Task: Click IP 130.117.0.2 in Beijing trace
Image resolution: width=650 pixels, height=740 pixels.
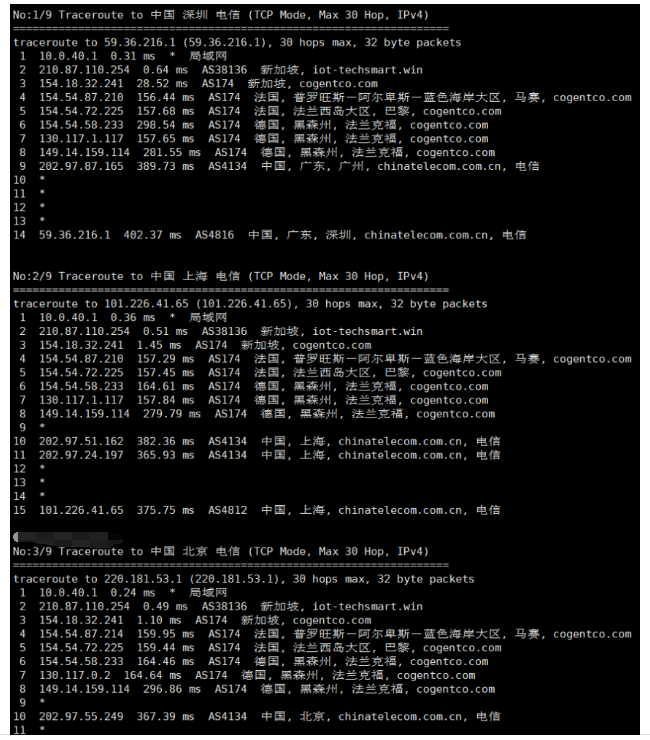Action: pos(75,676)
